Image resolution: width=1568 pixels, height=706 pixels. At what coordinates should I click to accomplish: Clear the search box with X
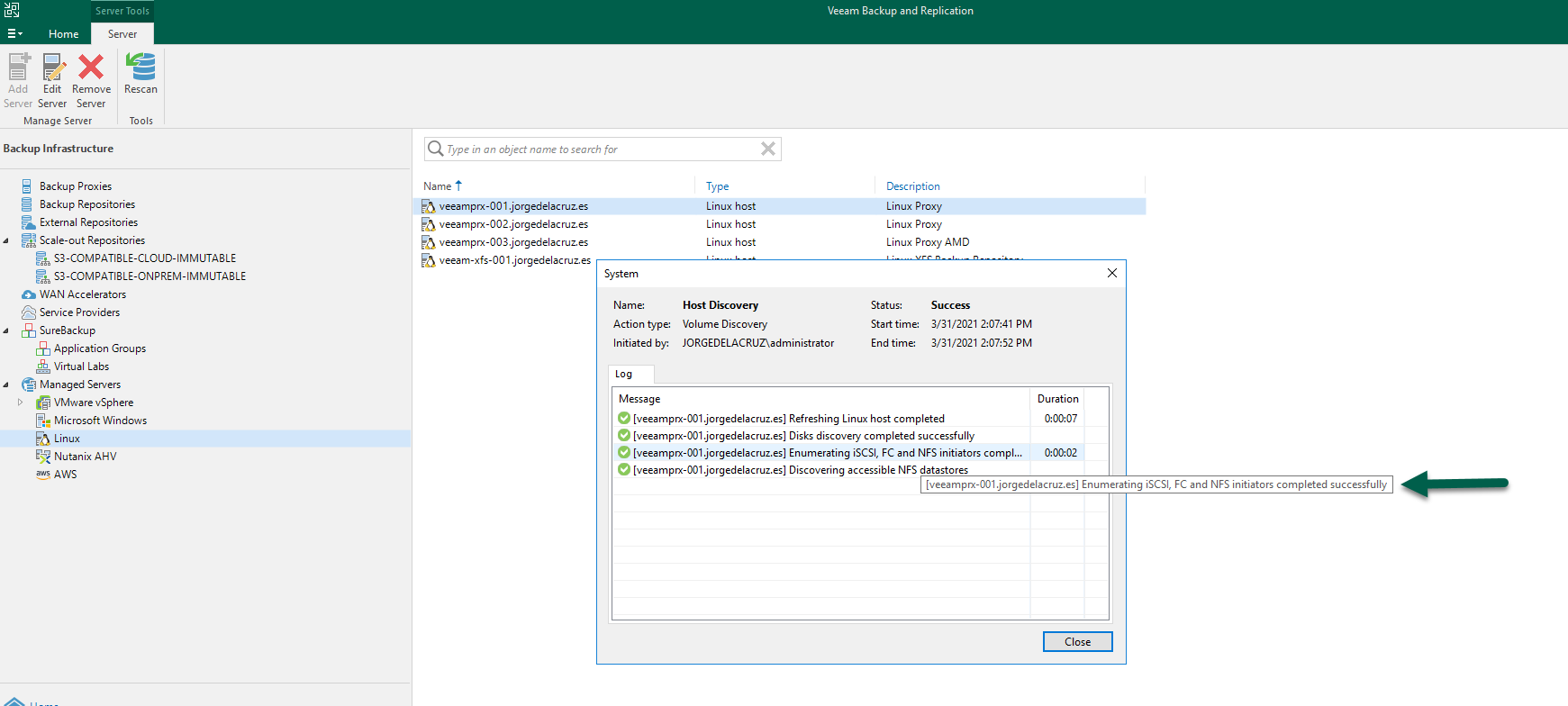[x=768, y=149]
